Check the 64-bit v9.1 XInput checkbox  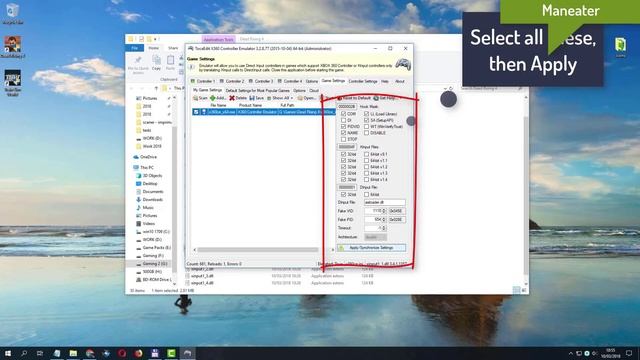pyautogui.click(x=367, y=154)
